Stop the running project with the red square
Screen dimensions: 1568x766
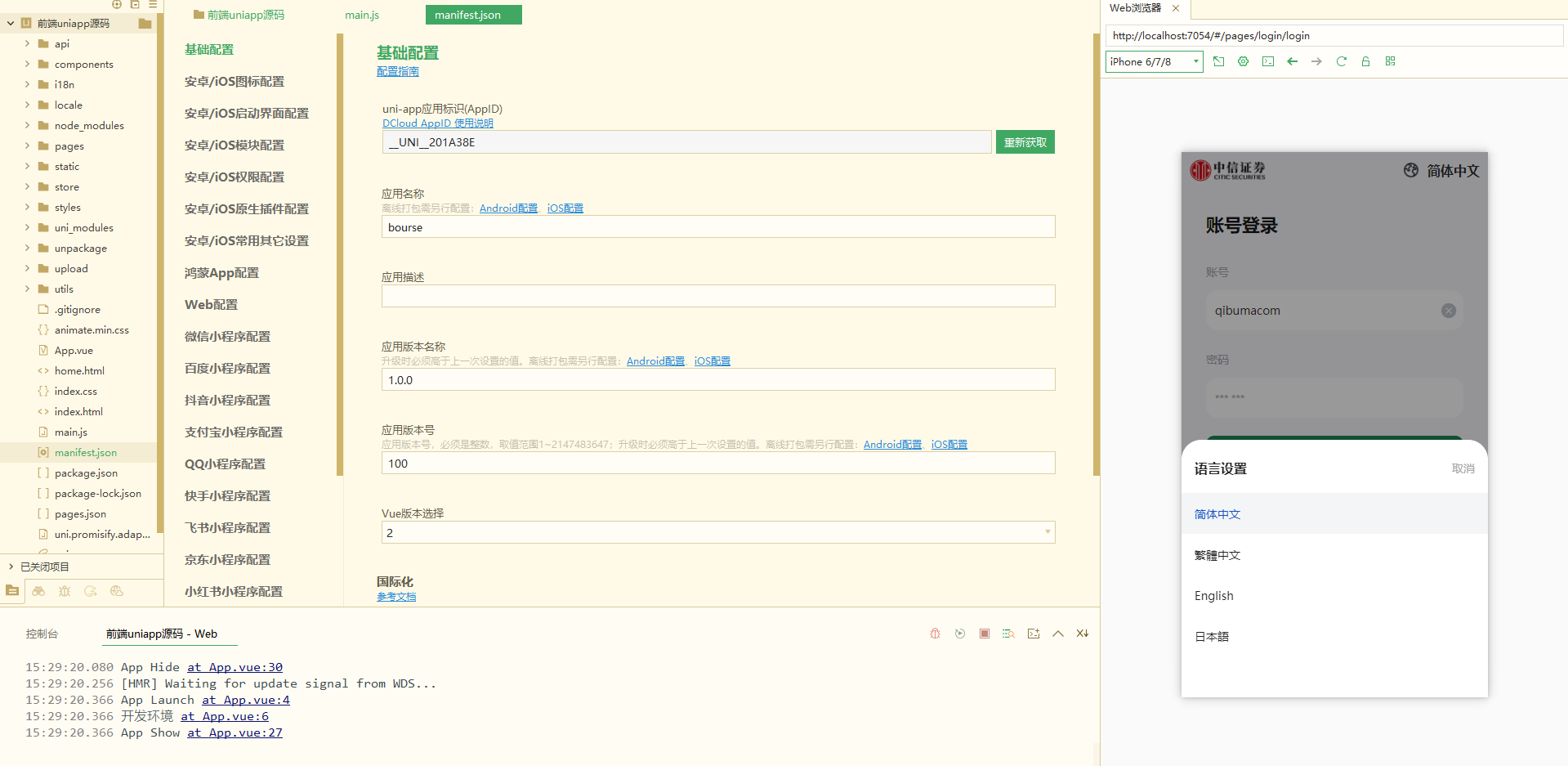pos(985,634)
